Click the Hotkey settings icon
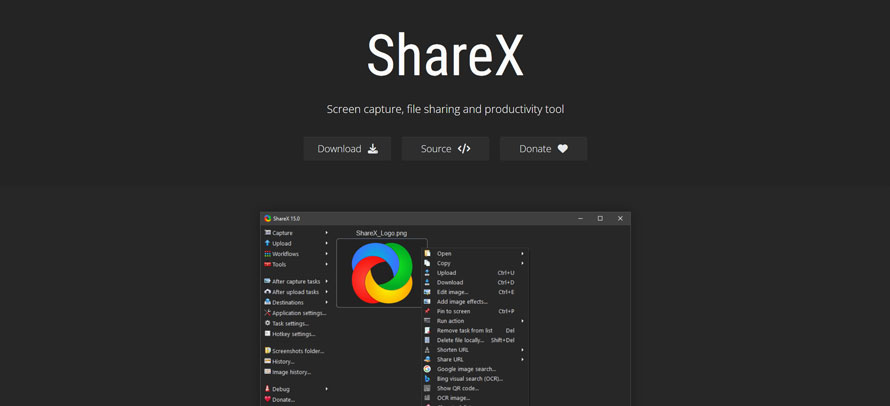This screenshot has height=406, width=890. click(x=267, y=334)
